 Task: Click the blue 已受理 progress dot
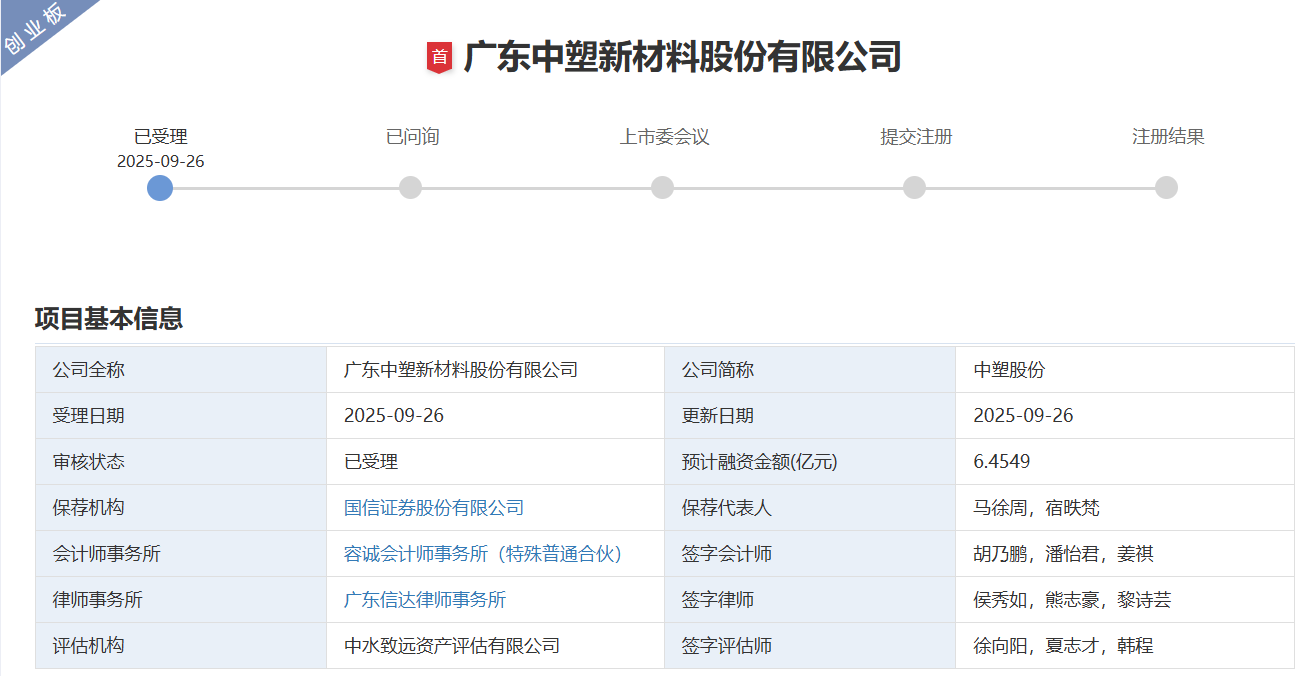[160, 188]
